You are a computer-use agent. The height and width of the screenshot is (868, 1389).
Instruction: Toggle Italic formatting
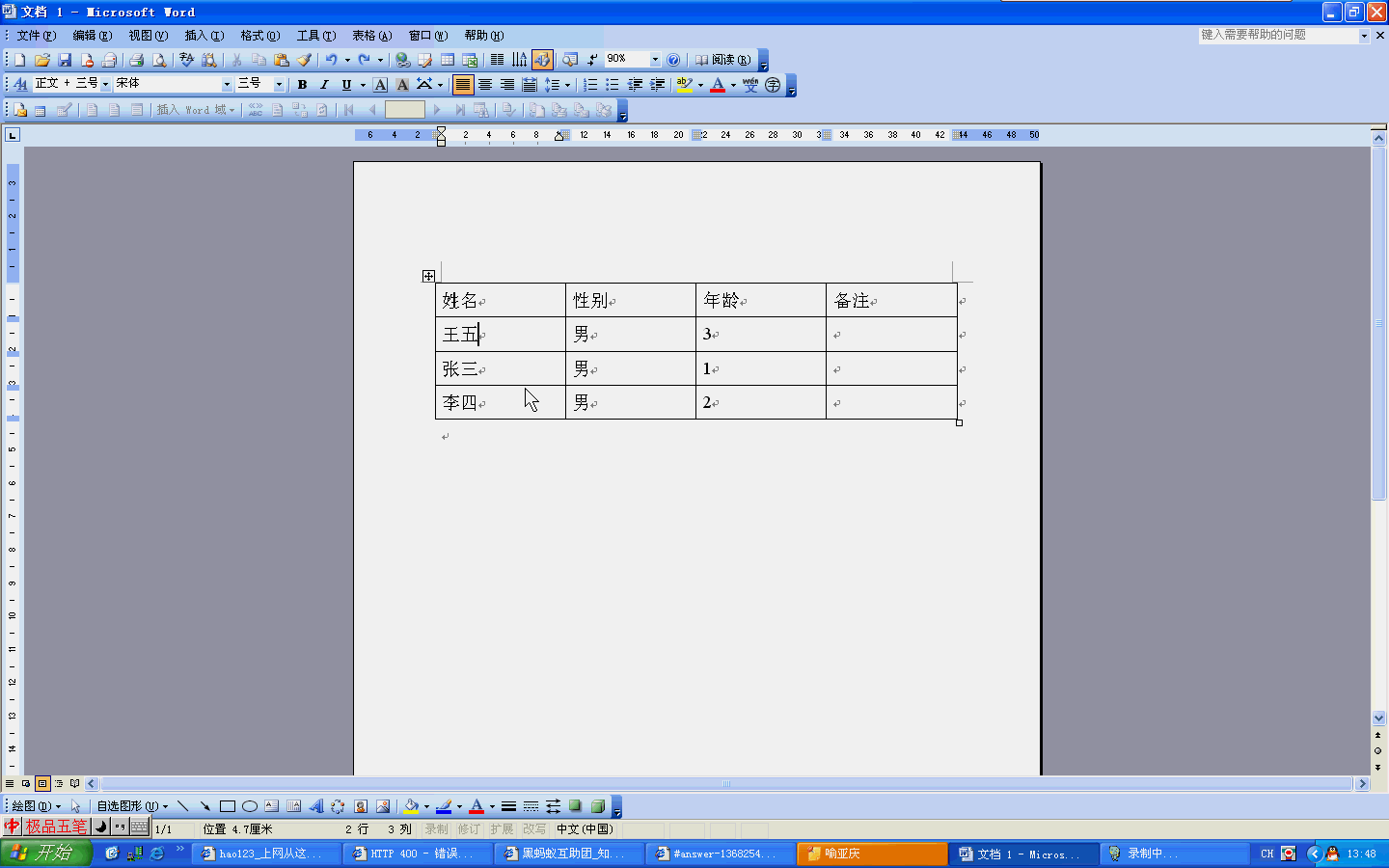(324, 85)
